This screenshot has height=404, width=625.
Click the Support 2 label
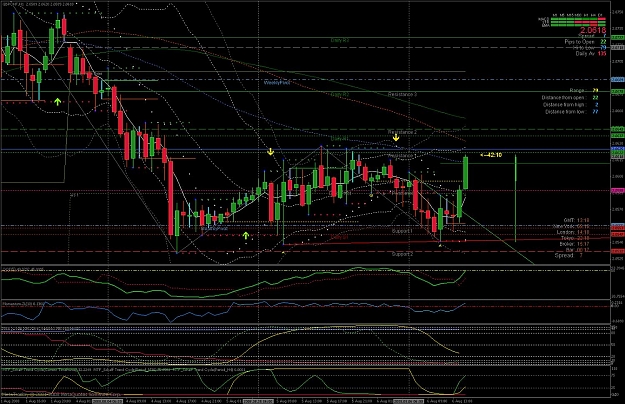click(x=402, y=253)
